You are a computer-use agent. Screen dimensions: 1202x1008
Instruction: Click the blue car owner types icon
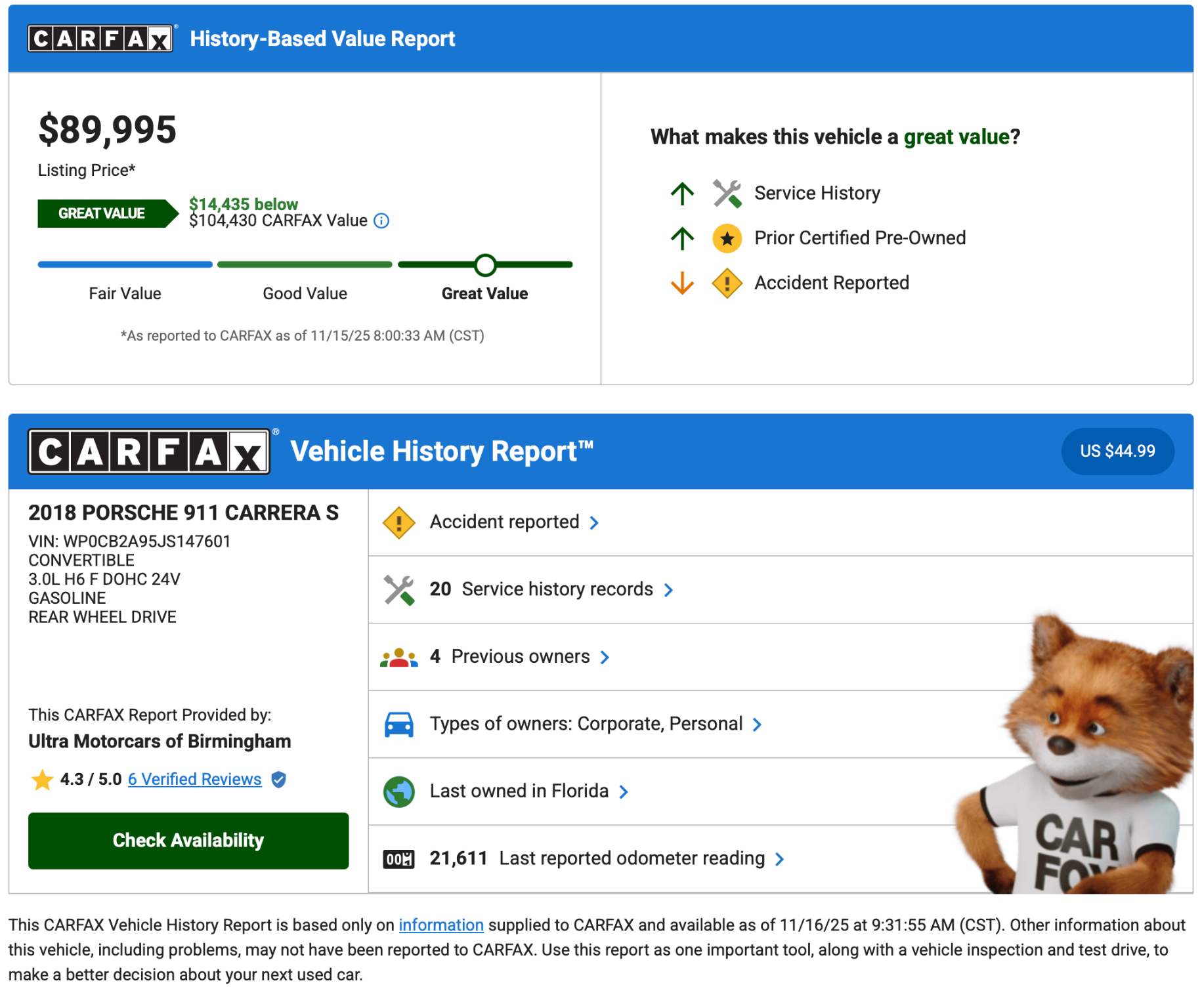(398, 724)
